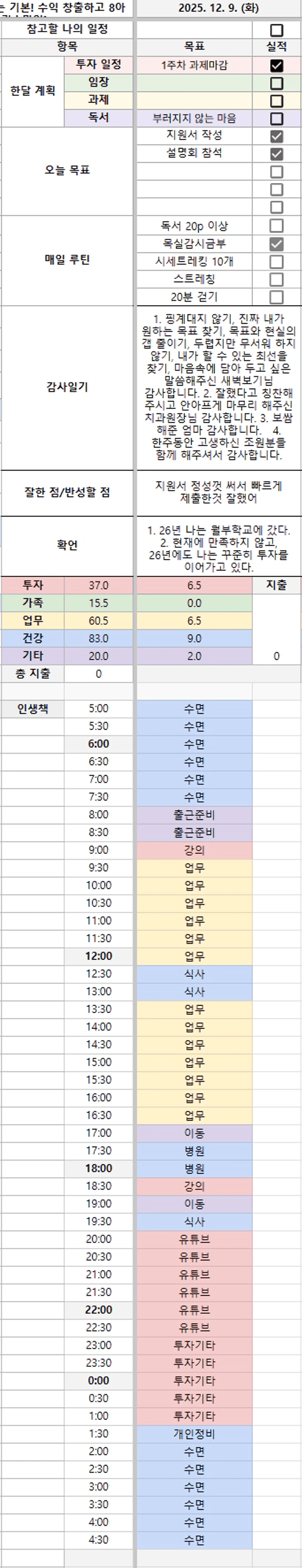The height and width of the screenshot is (1568, 302).
Task: Select the 확언 affirmation text cell
Action: [x=218, y=545]
